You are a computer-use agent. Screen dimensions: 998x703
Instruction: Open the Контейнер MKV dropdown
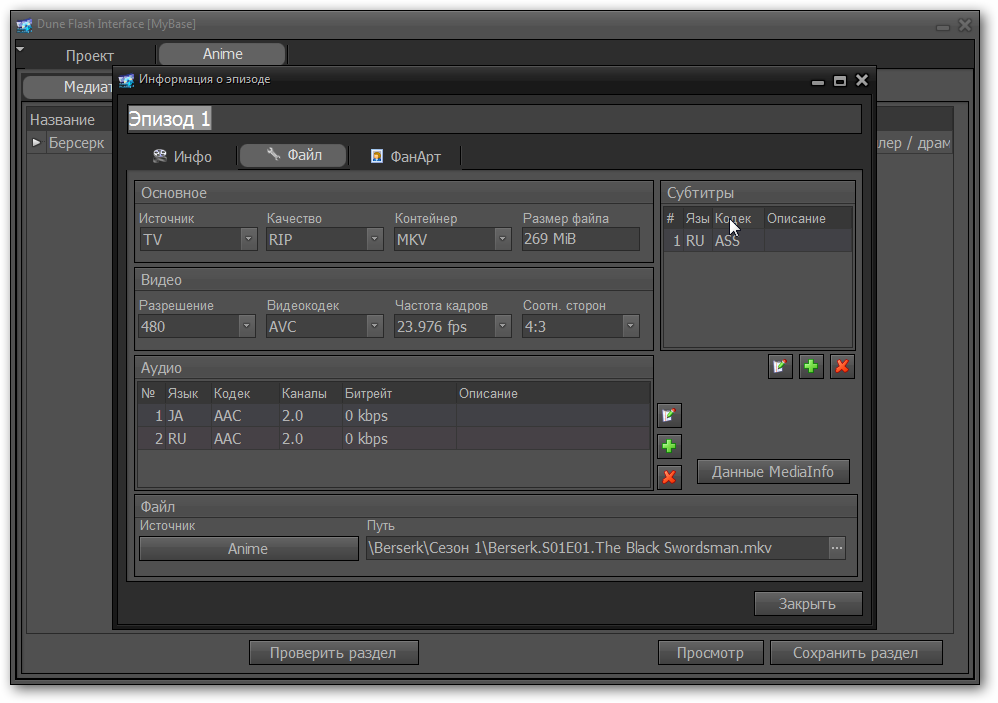coord(503,240)
